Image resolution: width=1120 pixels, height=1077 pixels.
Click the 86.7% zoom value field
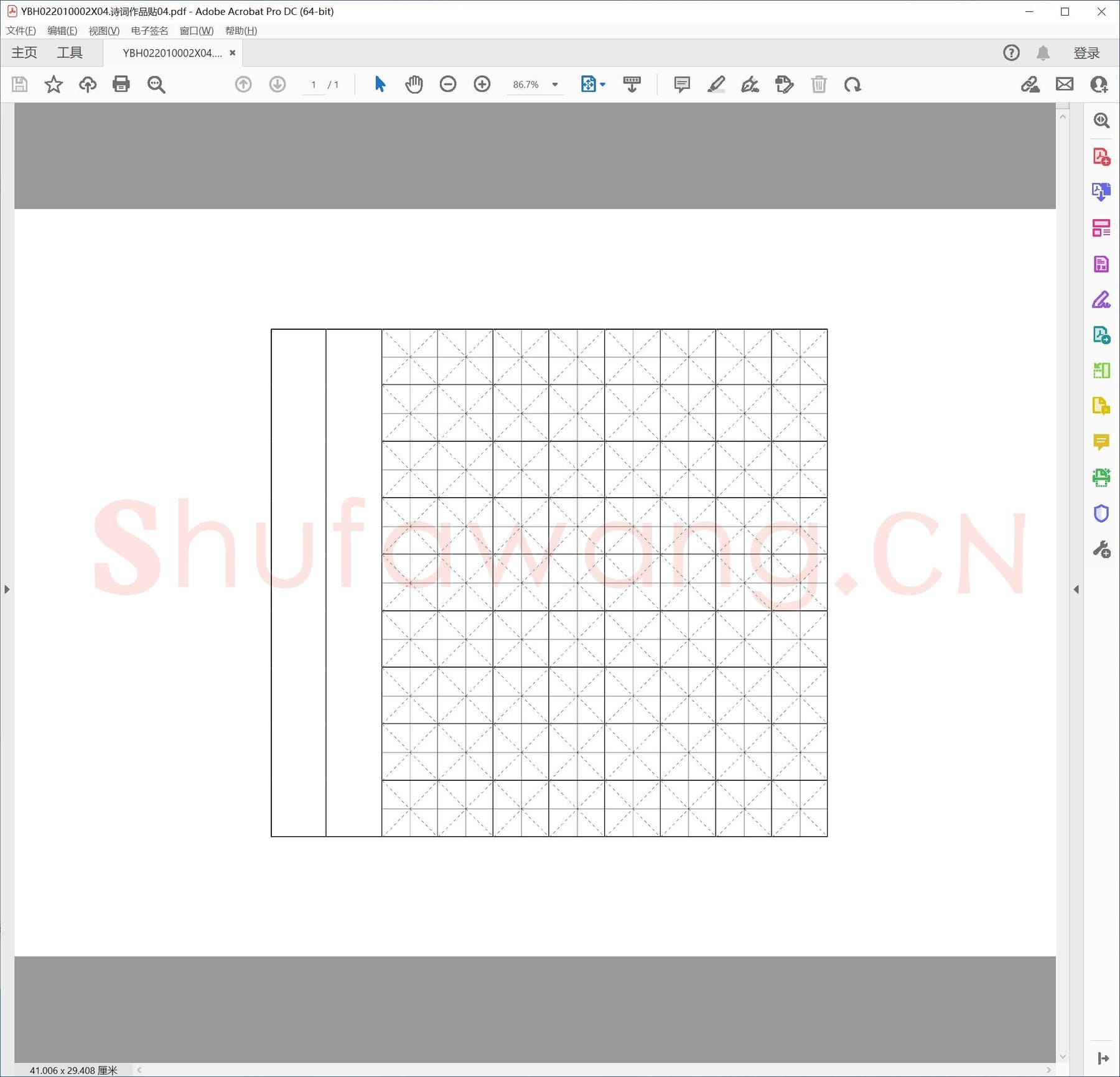[526, 85]
